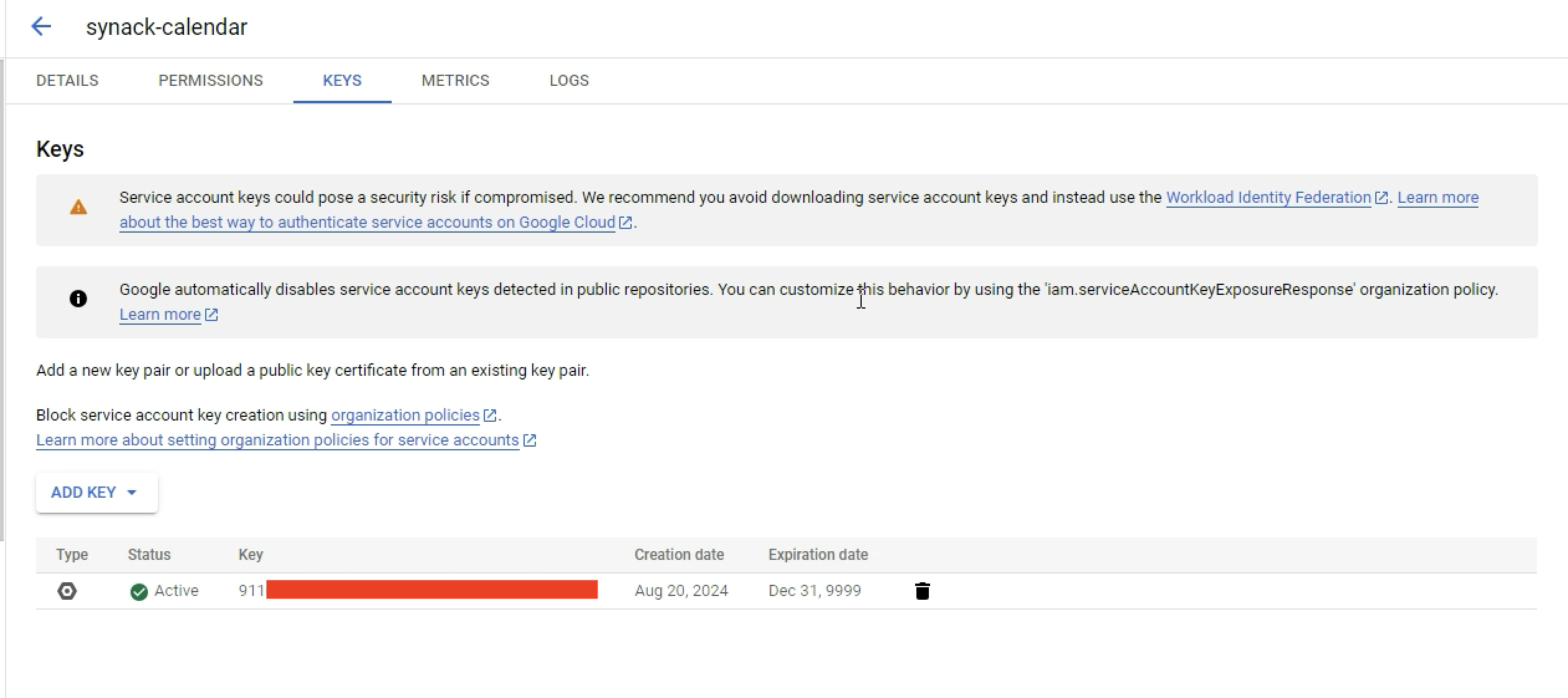The width and height of the screenshot is (1568, 698).
Task: Open link about setting organization policies
Action: click(x=277, y=440)
